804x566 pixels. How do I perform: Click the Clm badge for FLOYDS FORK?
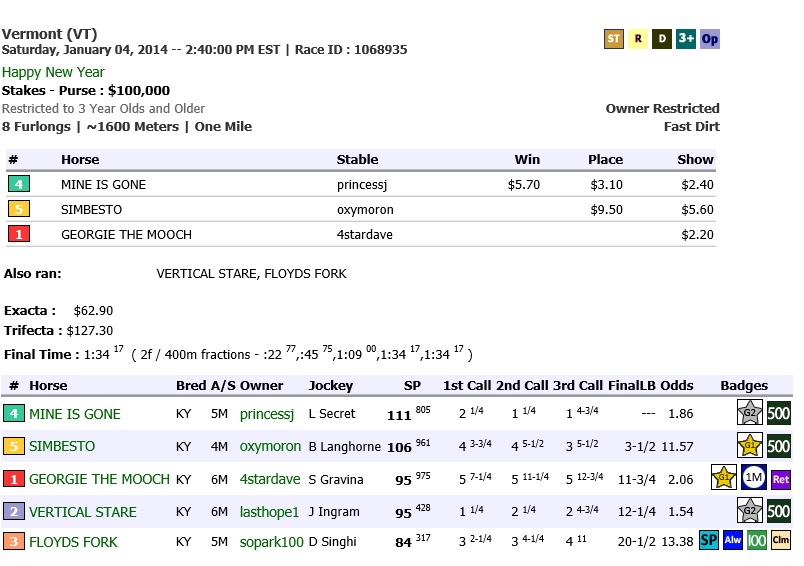tap(781, 541)
